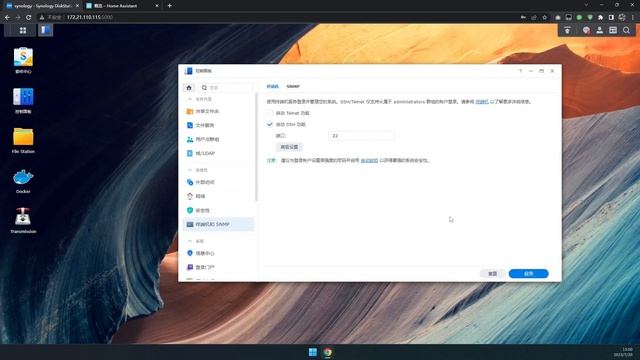Focus the Control Panel search box
640x360 pixels.
[x=227, y=88]
